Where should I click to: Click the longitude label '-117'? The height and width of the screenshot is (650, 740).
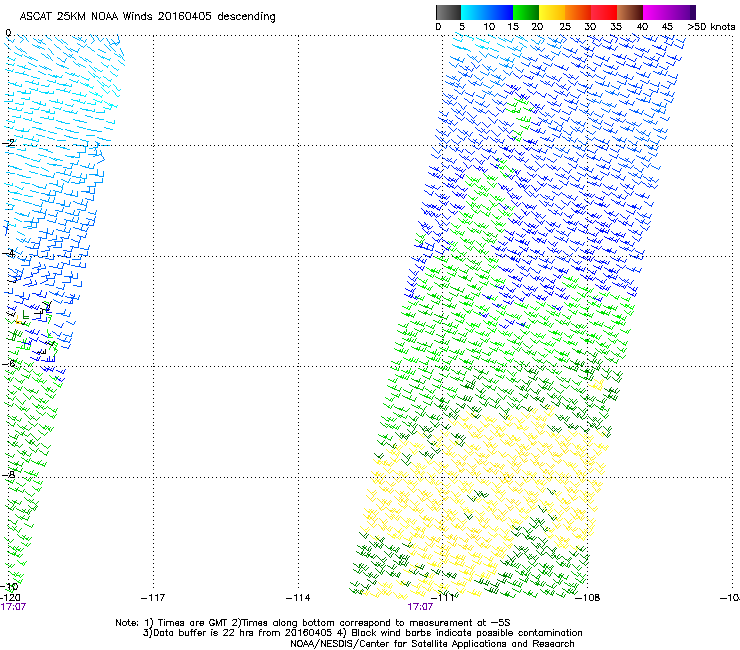[x=153, y=598]
